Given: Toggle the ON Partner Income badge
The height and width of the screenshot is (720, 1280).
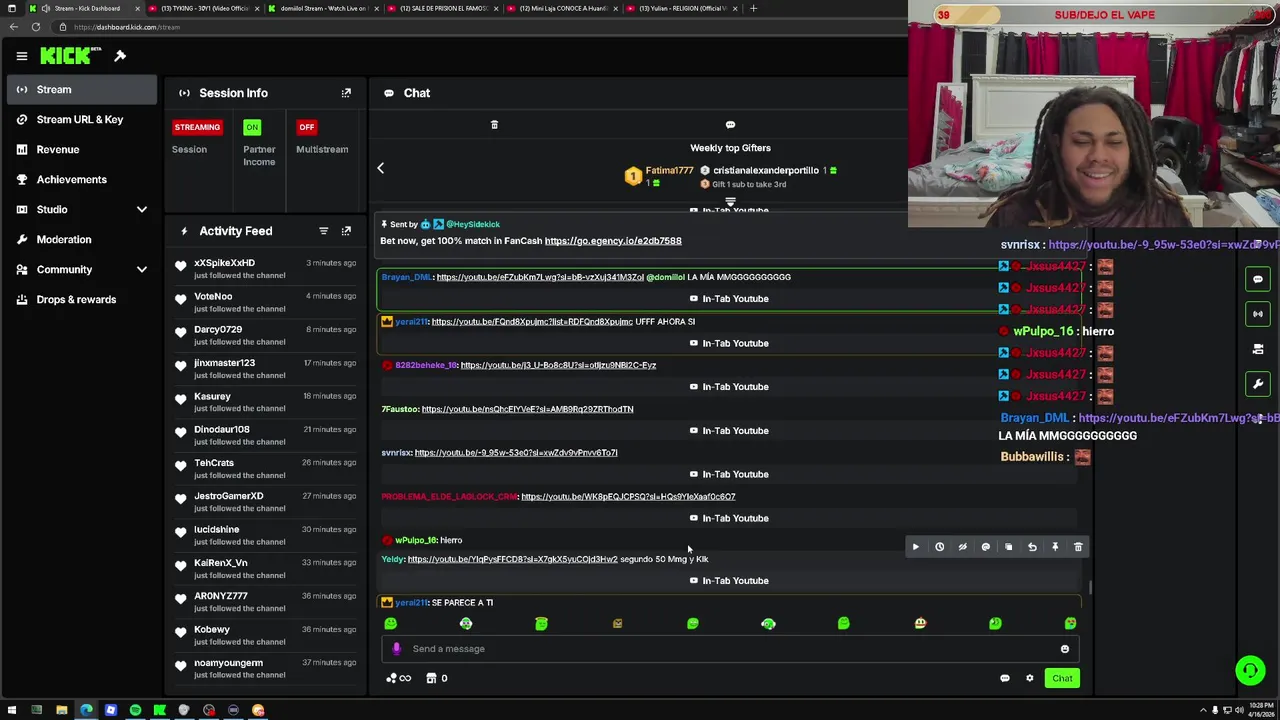Looking at the screenshot, I should [x=252, y=127].
